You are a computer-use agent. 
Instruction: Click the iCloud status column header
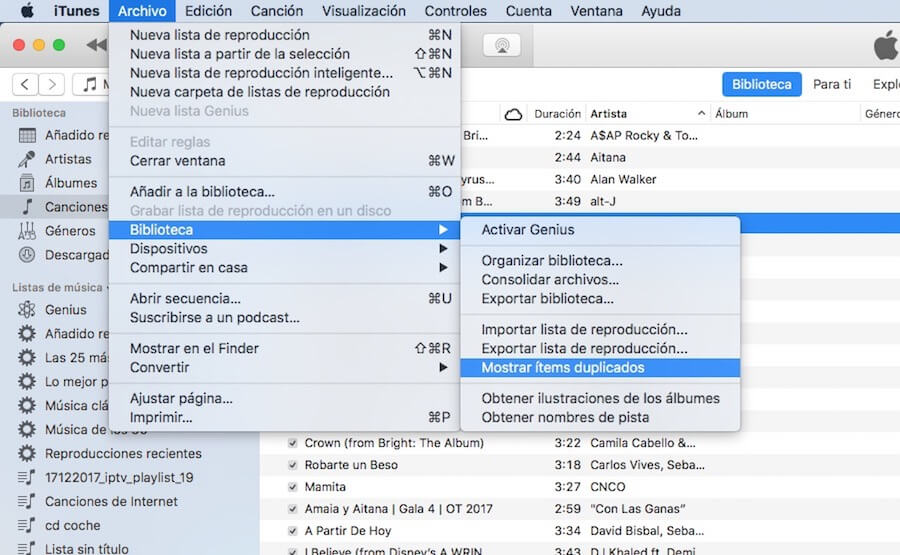tap(513, 114)
